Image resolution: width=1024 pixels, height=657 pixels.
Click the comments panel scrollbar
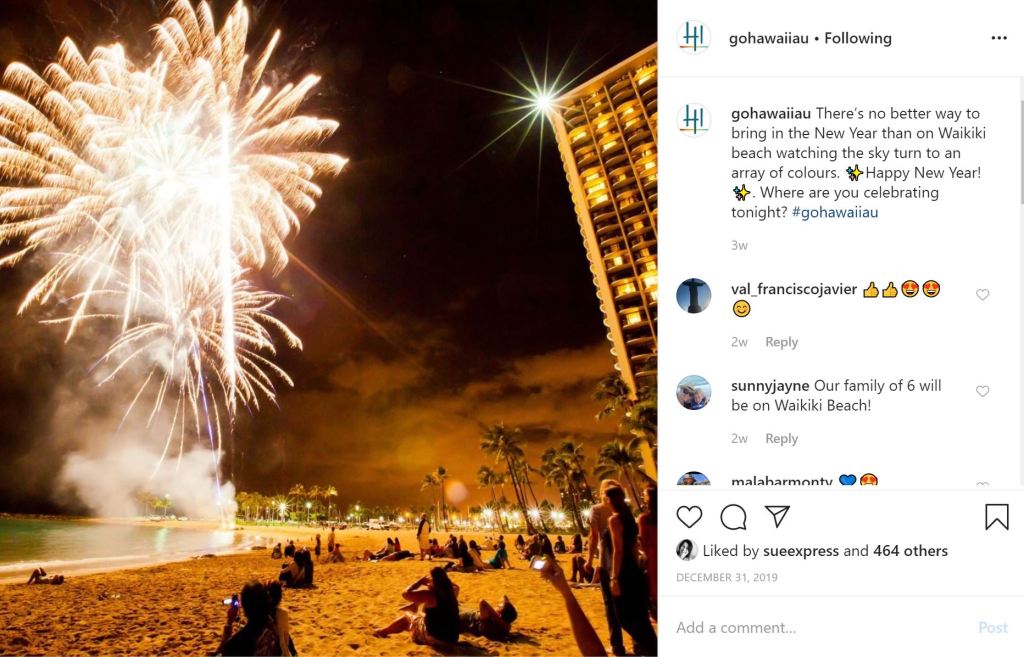tap(1021, 150)
